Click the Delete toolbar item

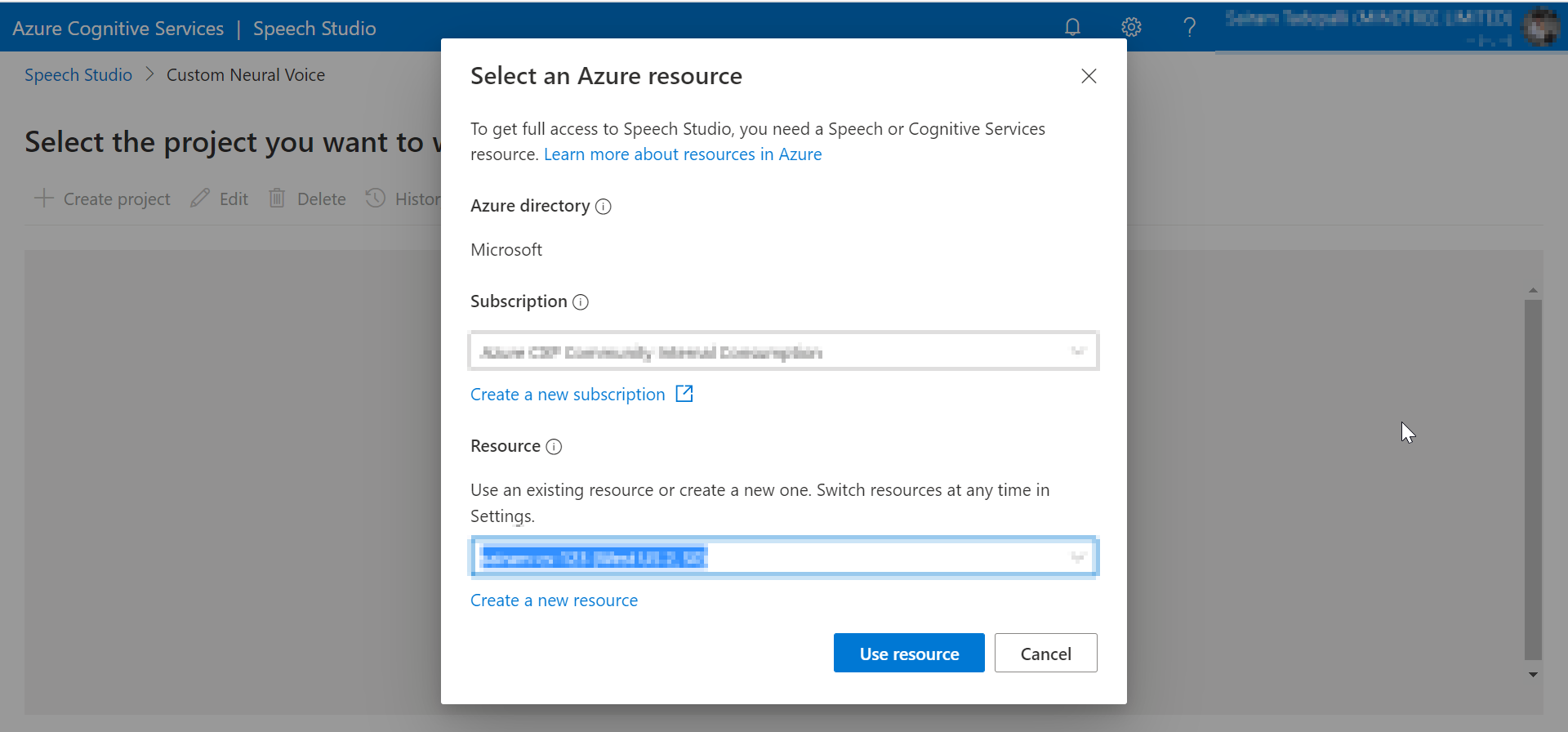pos(308,199)
